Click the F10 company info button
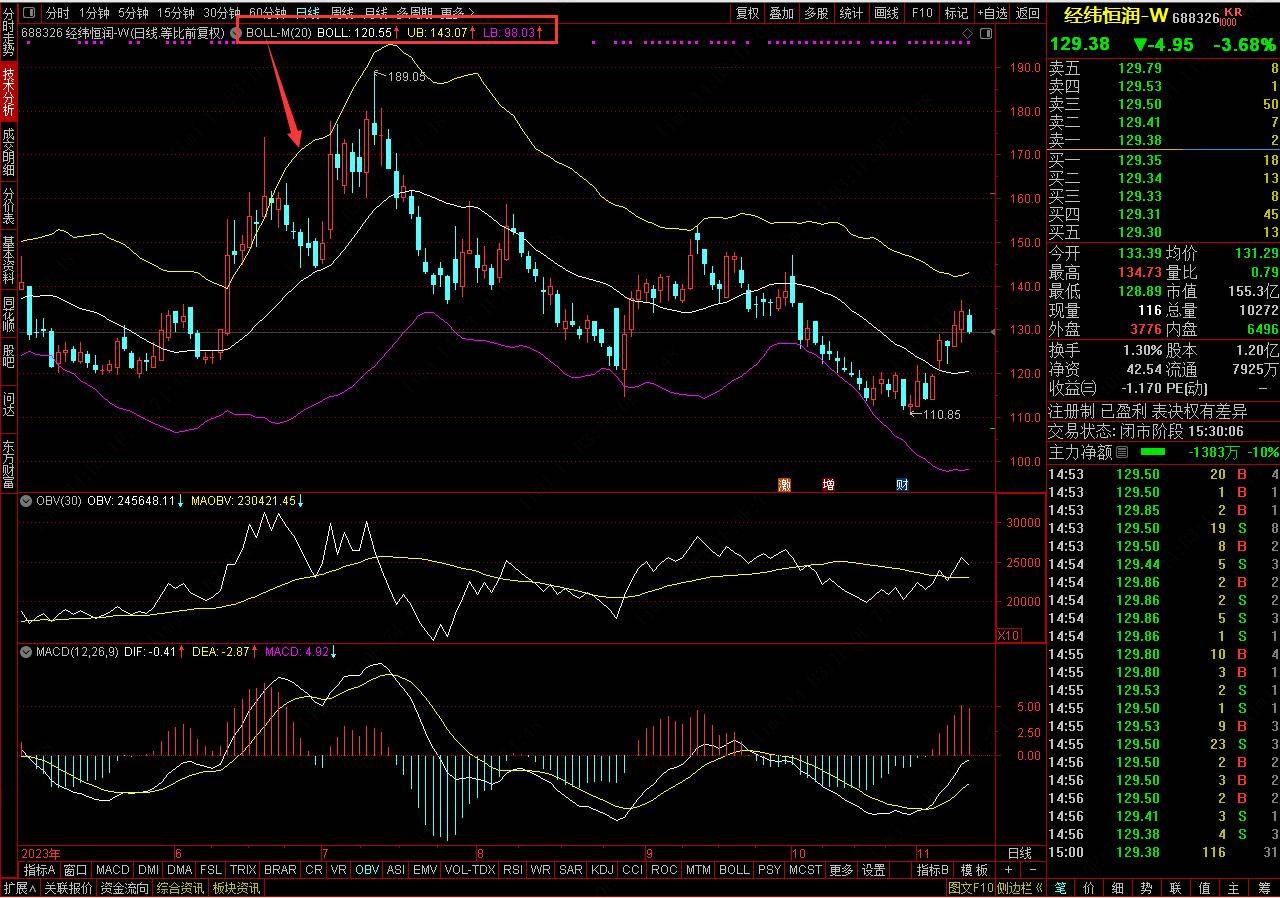 point(922,13)
